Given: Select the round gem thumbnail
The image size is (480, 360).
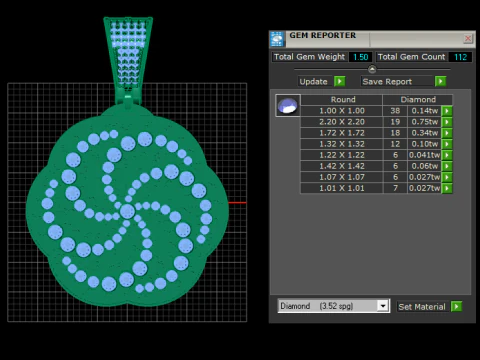Looking at the screenshot, I should coord(288,106).
